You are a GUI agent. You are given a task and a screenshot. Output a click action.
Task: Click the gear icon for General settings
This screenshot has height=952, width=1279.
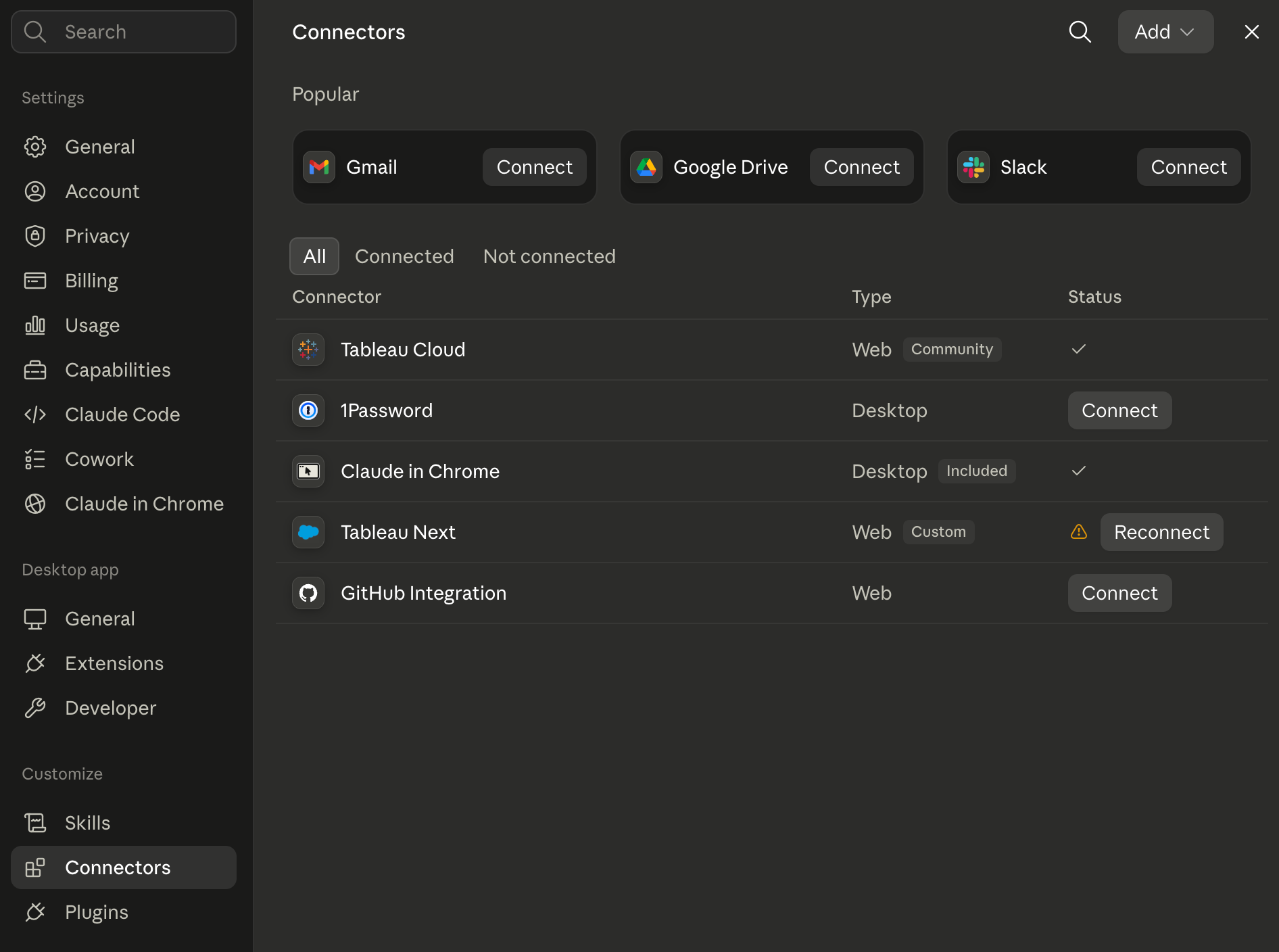pyautogui.click(x=35, y=147)
